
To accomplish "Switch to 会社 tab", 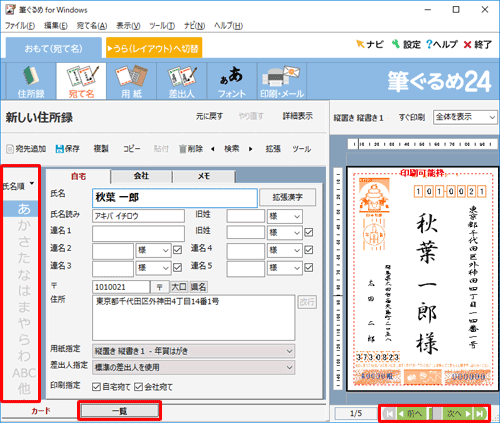I will (141, 176).
